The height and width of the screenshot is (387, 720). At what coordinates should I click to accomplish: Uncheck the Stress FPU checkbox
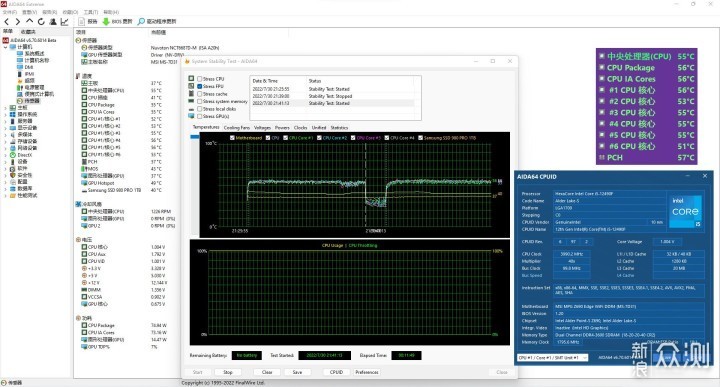click(200, 86)
